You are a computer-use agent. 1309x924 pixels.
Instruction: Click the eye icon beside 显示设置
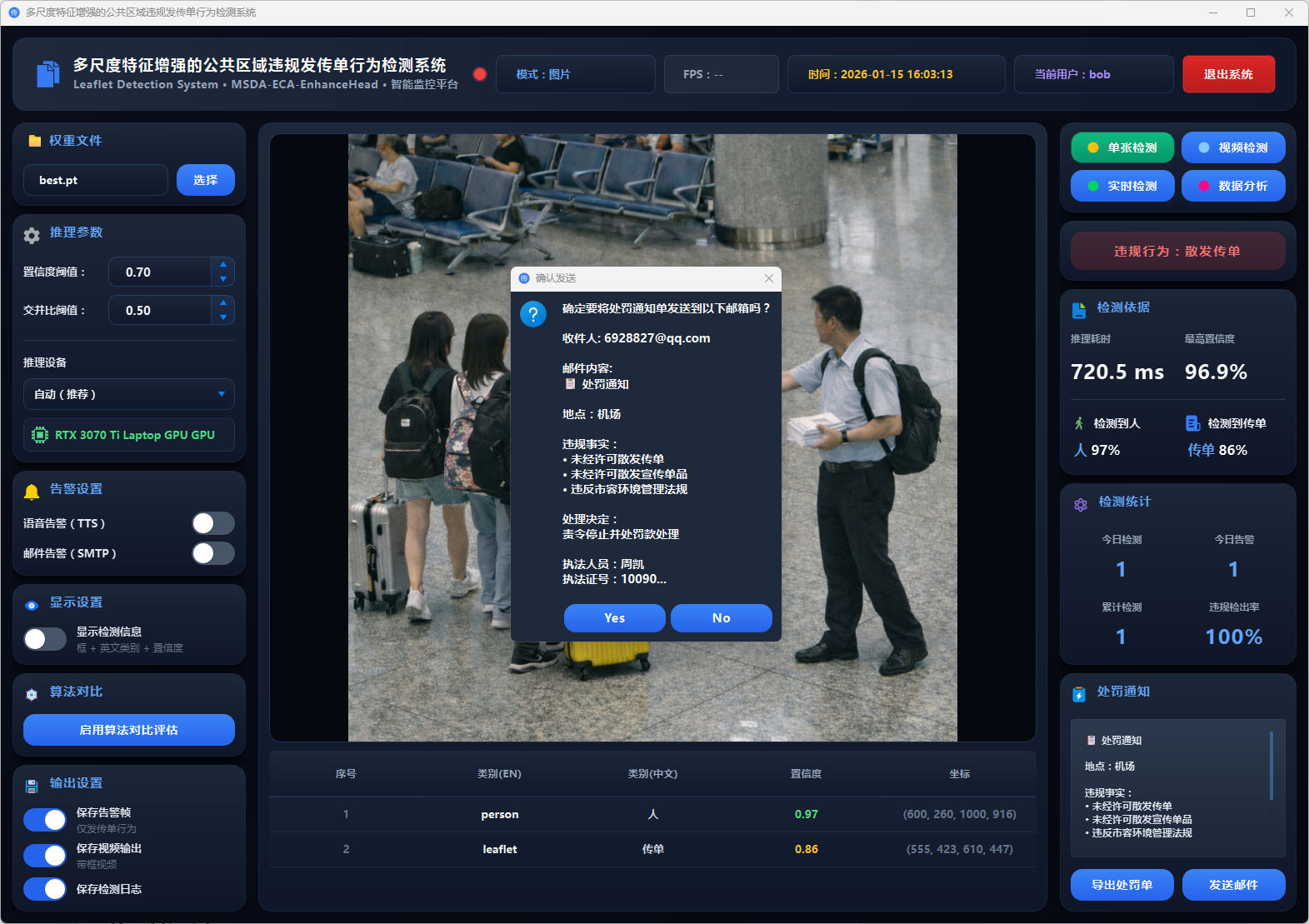[32, 605]
